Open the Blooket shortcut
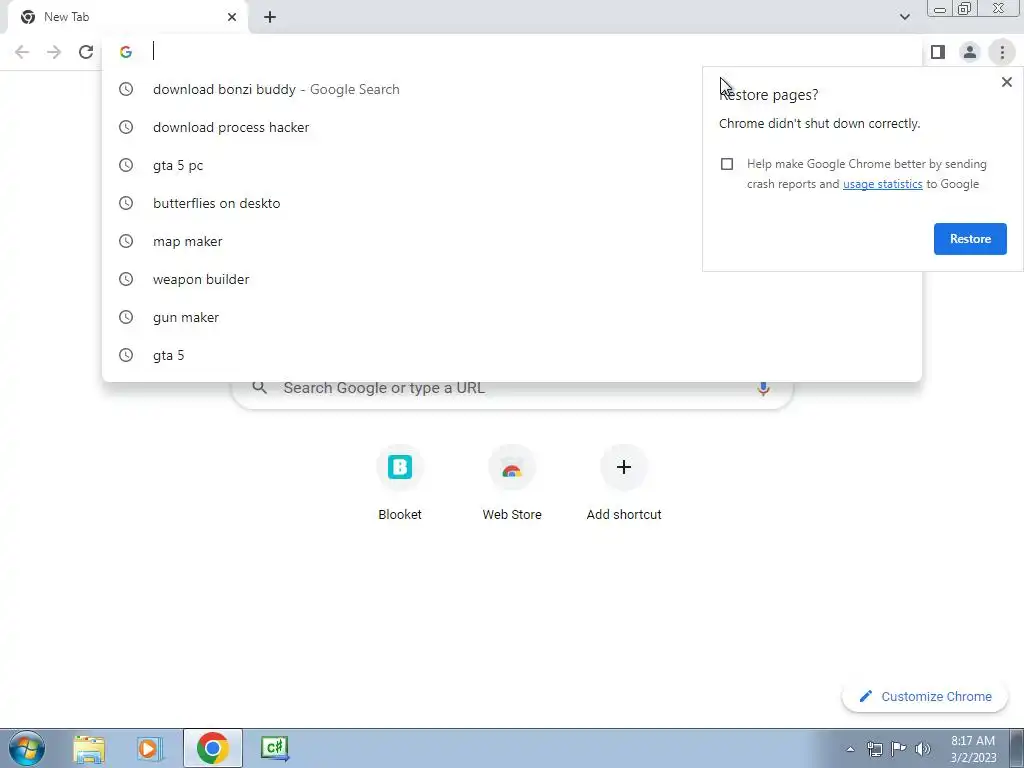Viewport: 1024px width, 768px height. (400, 482)
